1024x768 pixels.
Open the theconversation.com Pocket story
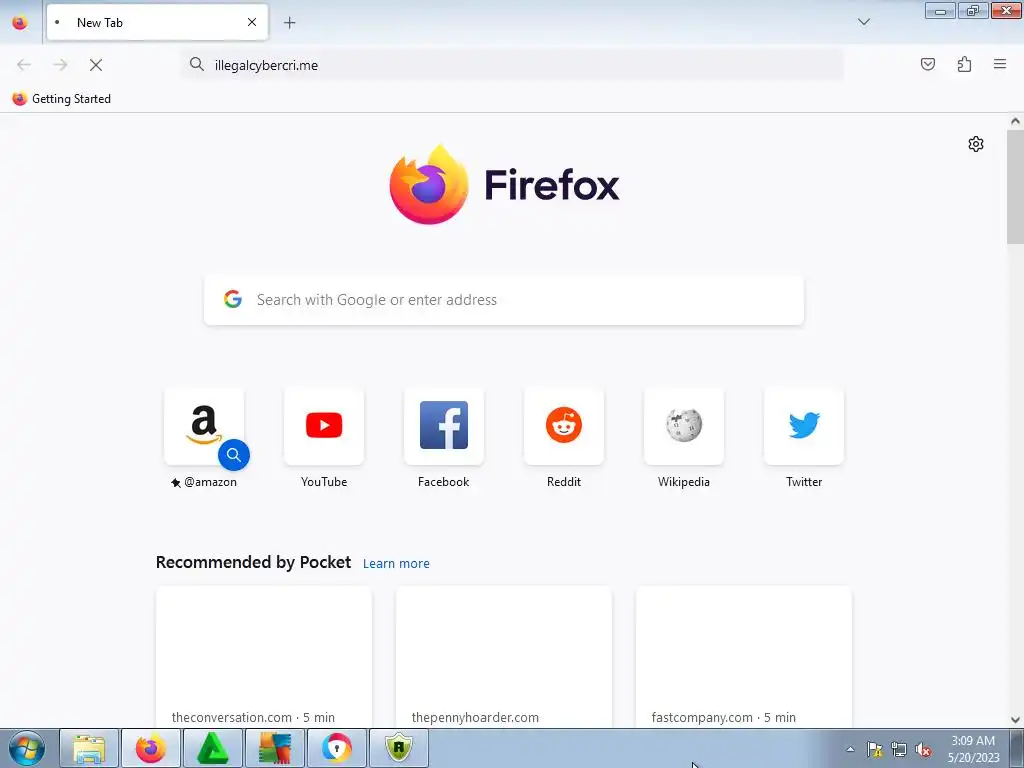click(x=264, y=656)
